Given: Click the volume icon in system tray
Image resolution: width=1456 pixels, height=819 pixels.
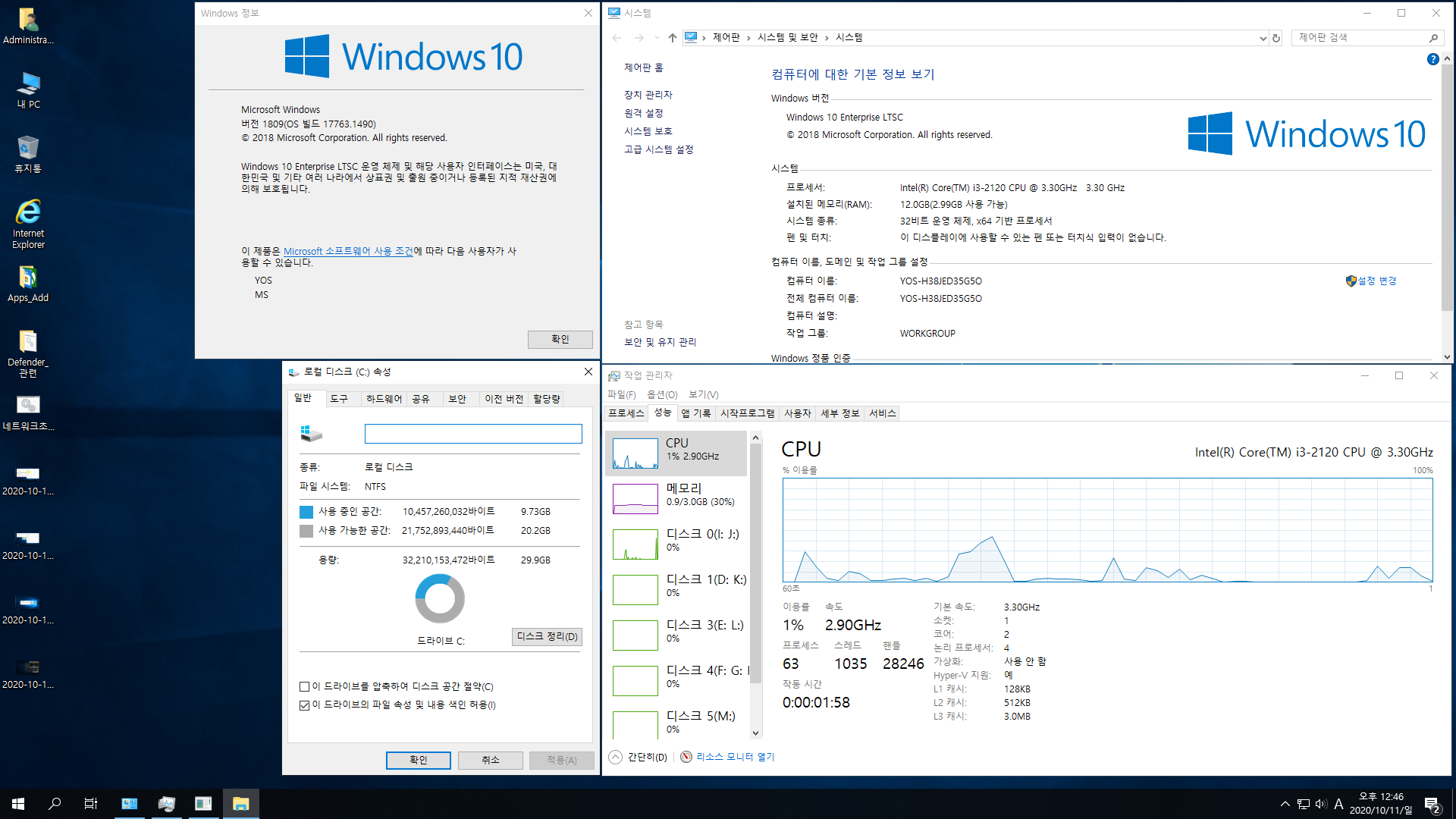Looking at the screenshot, I should pyautogui.click(x=1321, y=804).
